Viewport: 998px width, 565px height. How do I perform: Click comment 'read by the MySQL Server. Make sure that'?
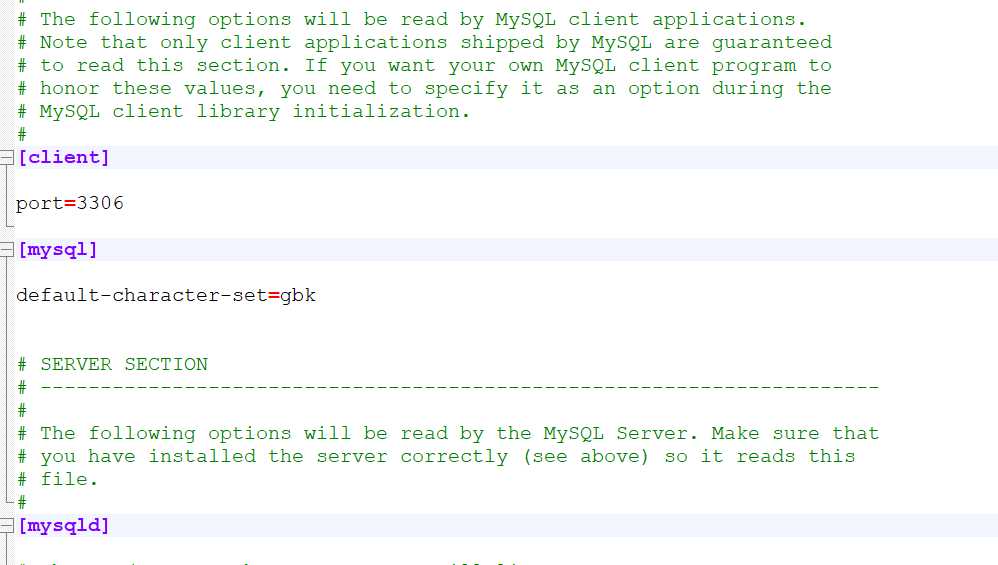tap(448, 433)
